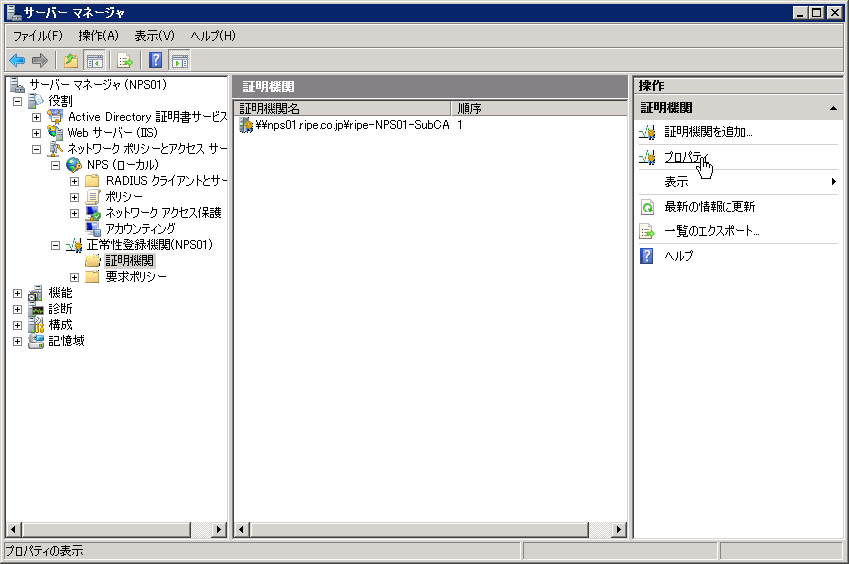849x564 pixels.
Task: Select アカウンティング tree item
Action: (x=140, y=228)
